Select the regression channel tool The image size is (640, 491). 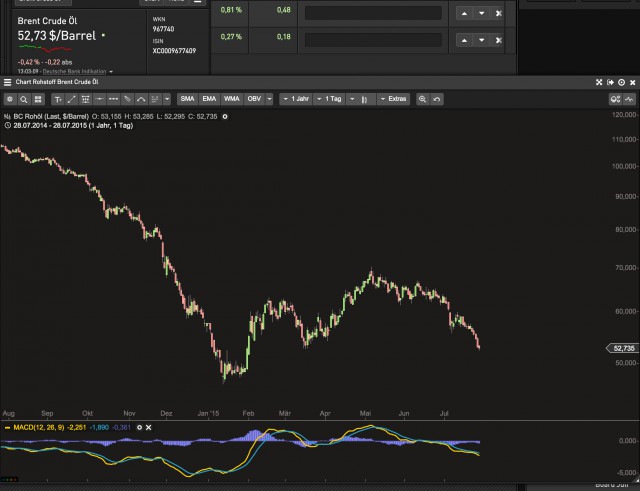[155, 99]
